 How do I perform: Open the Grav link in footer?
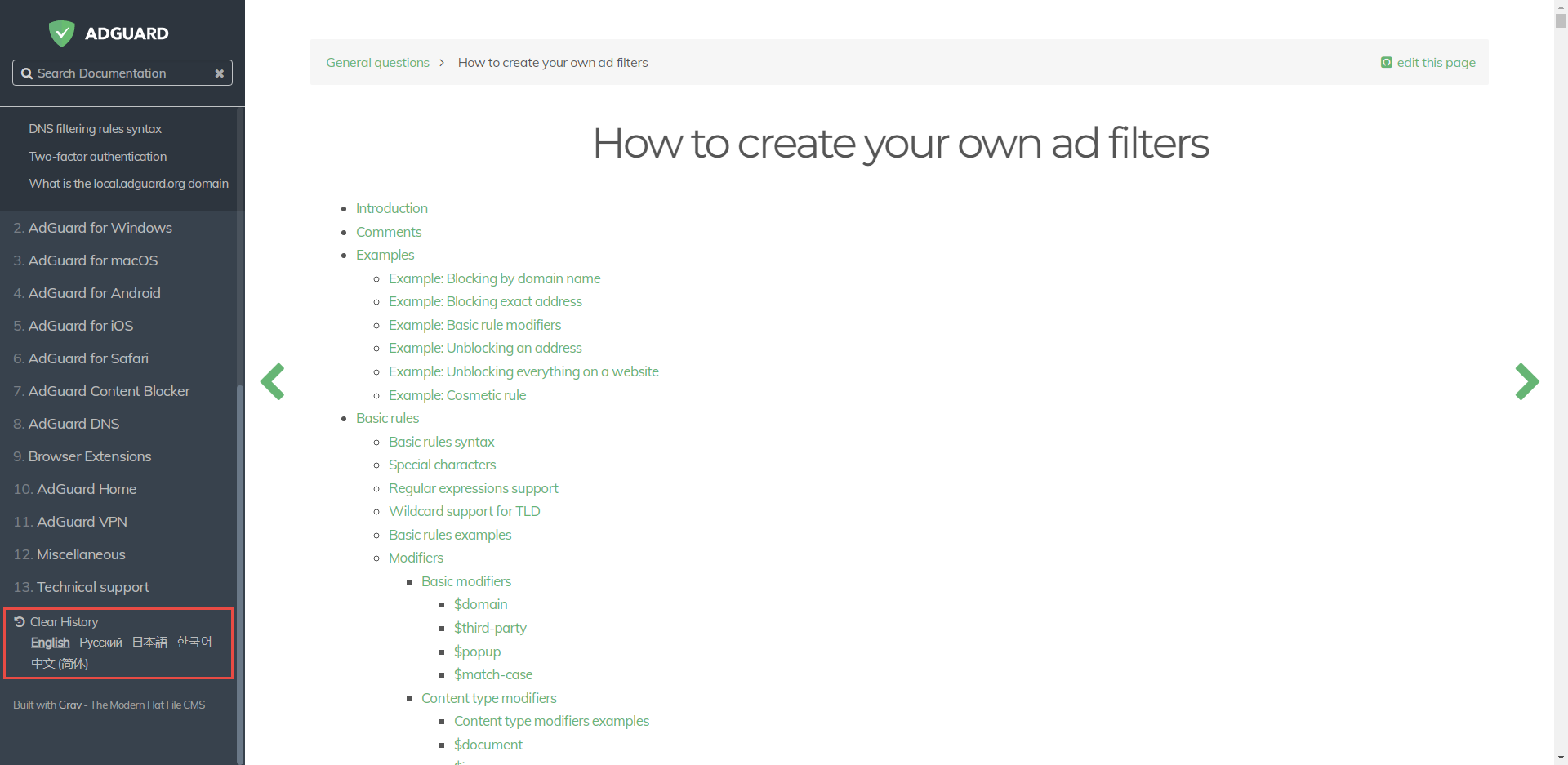coord(70,705)
